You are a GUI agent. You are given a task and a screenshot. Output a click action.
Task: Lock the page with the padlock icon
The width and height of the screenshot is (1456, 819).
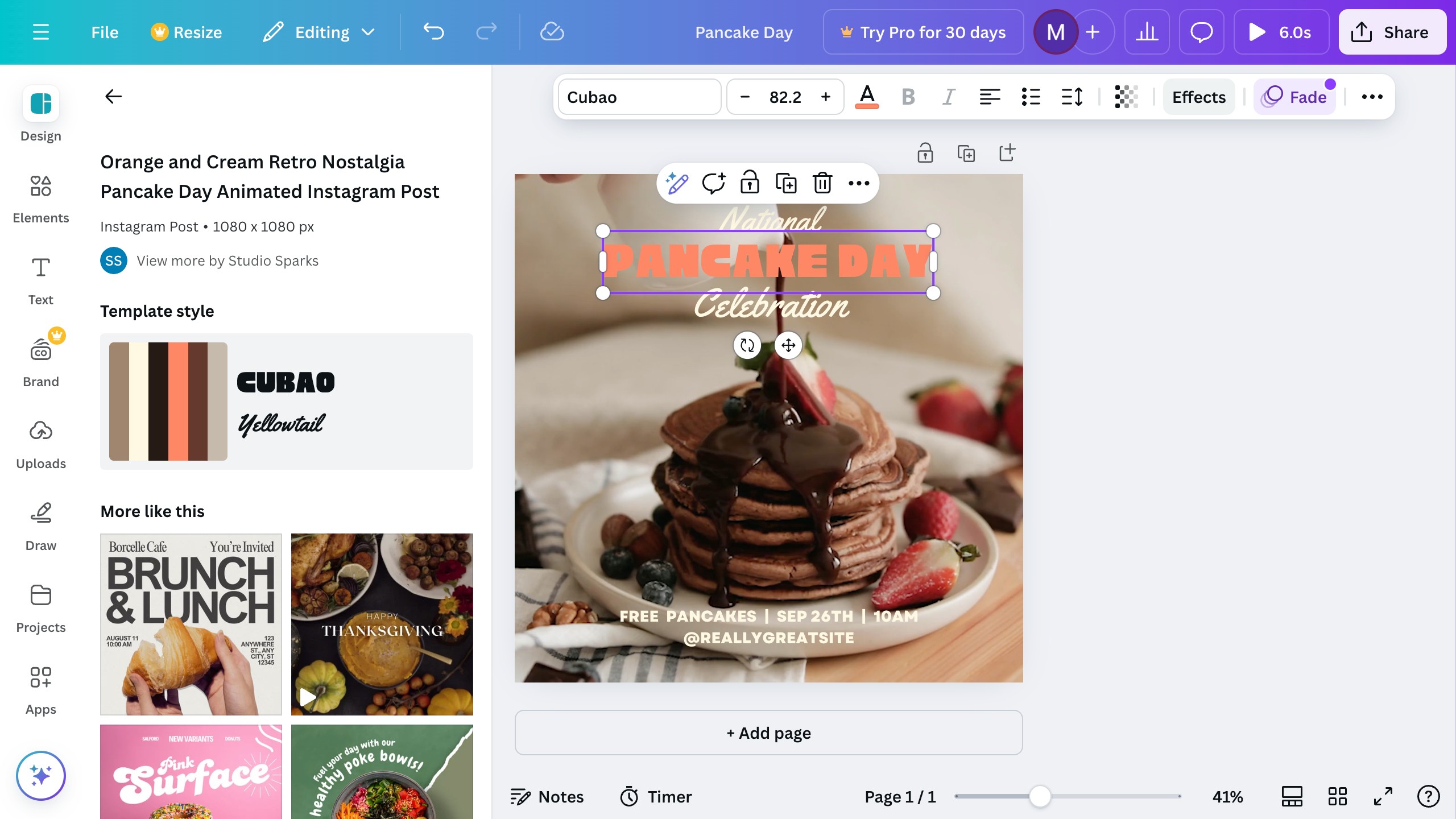coord(925,153)
